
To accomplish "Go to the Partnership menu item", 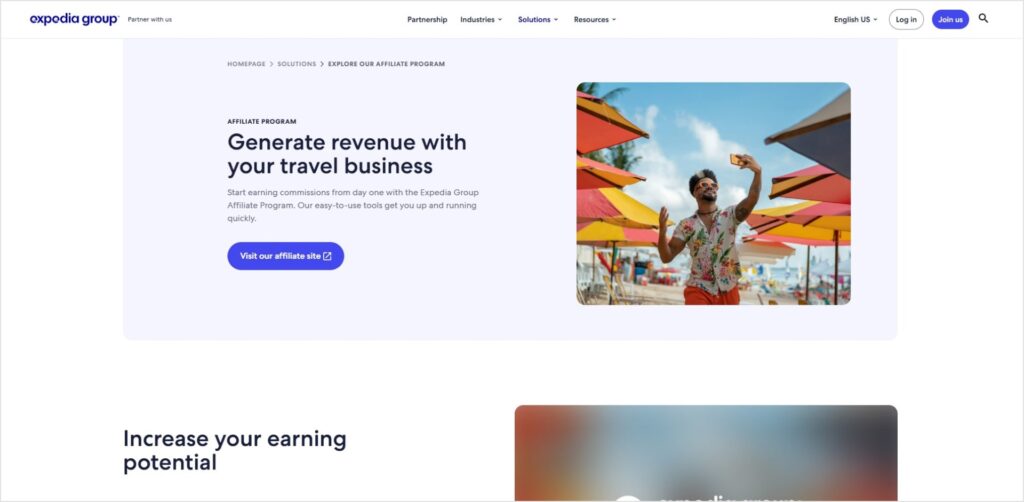I will [427, 20].
